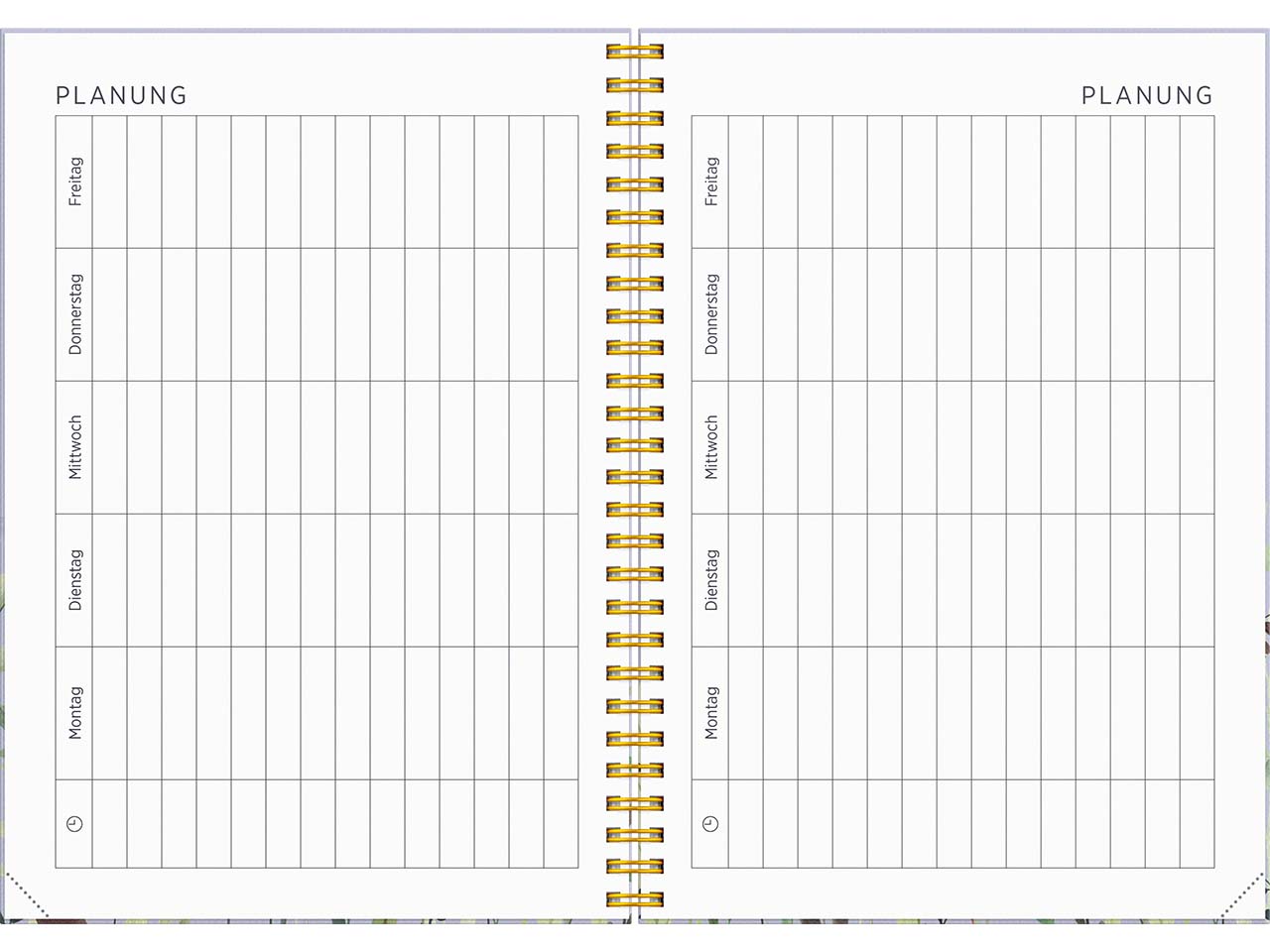The image size is (1270, 952).
Task: Click the dotted tear-off corner on the left page
Action: (x=26, y=894)
